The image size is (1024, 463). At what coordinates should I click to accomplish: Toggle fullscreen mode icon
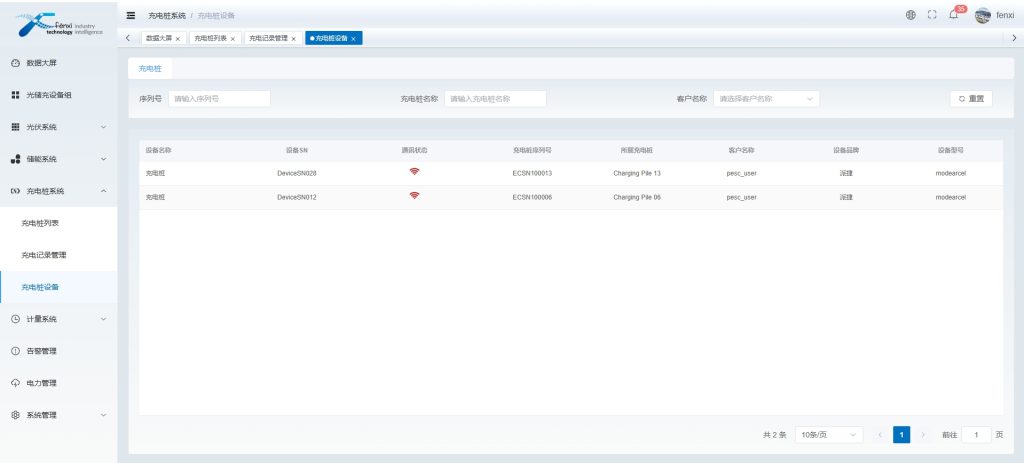click(x=931, y=16)
